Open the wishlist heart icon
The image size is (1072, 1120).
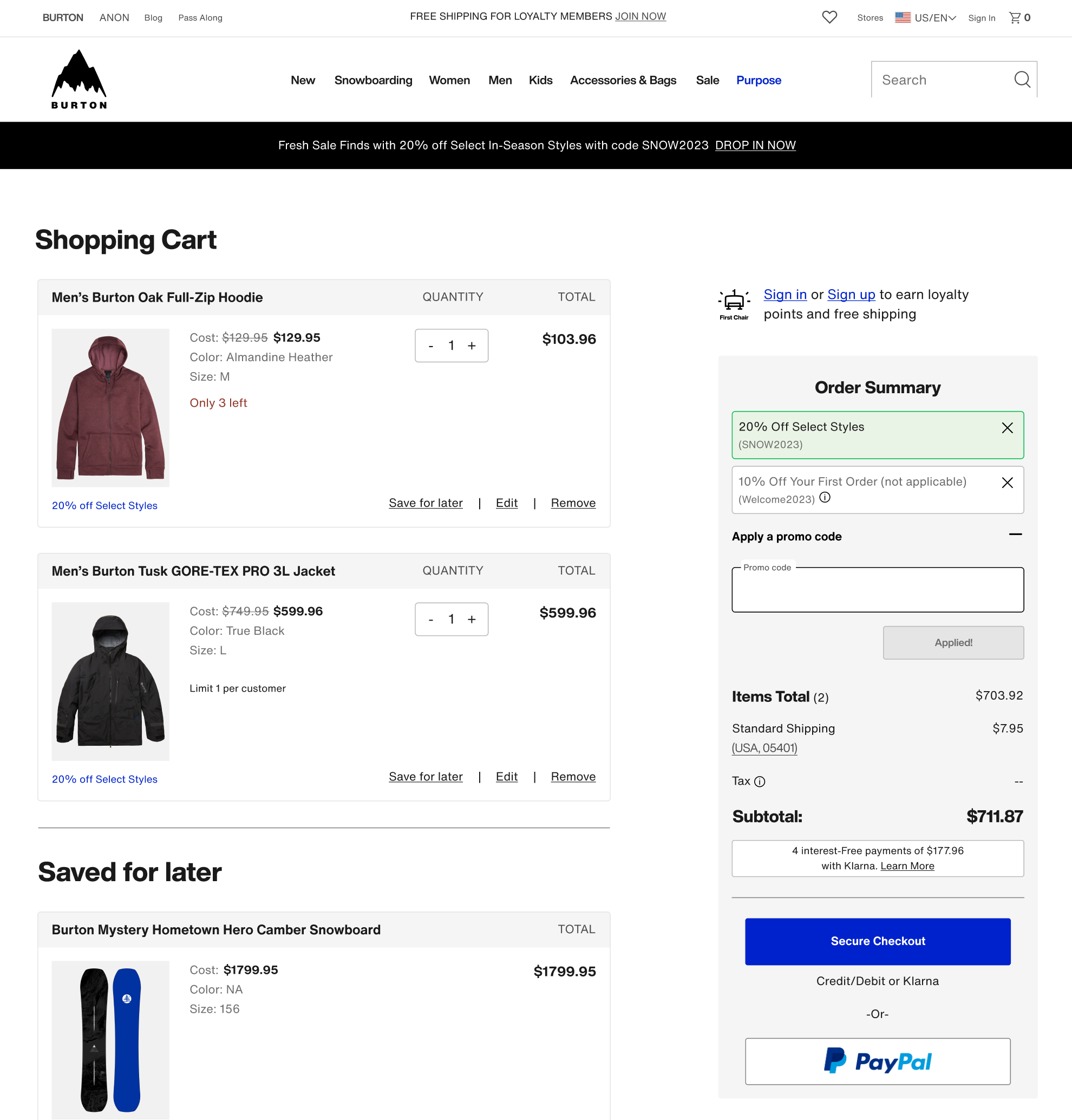[x=829, y=17]
